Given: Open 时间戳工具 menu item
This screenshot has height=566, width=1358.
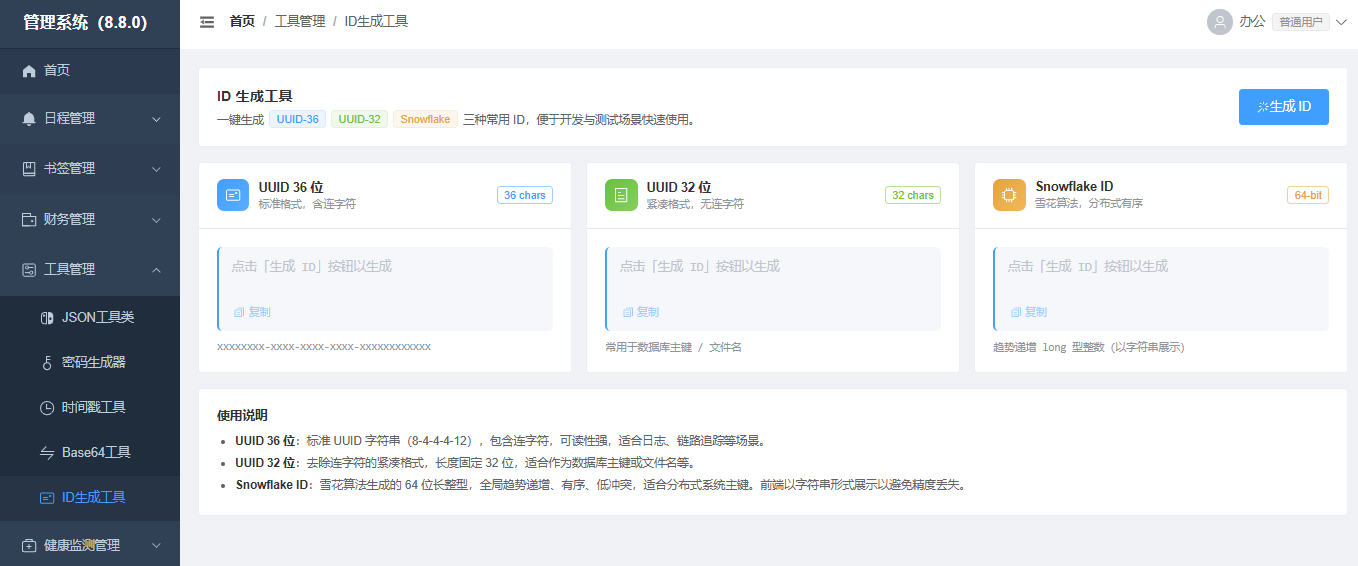Looking at the screenshot, I should [x=90, y=407].
